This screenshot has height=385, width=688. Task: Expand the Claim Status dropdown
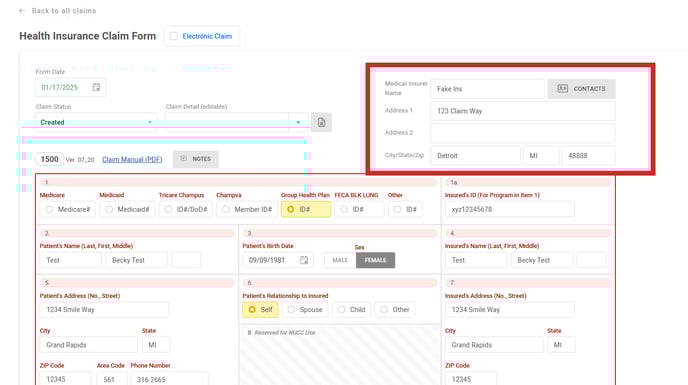click(96, 122)
